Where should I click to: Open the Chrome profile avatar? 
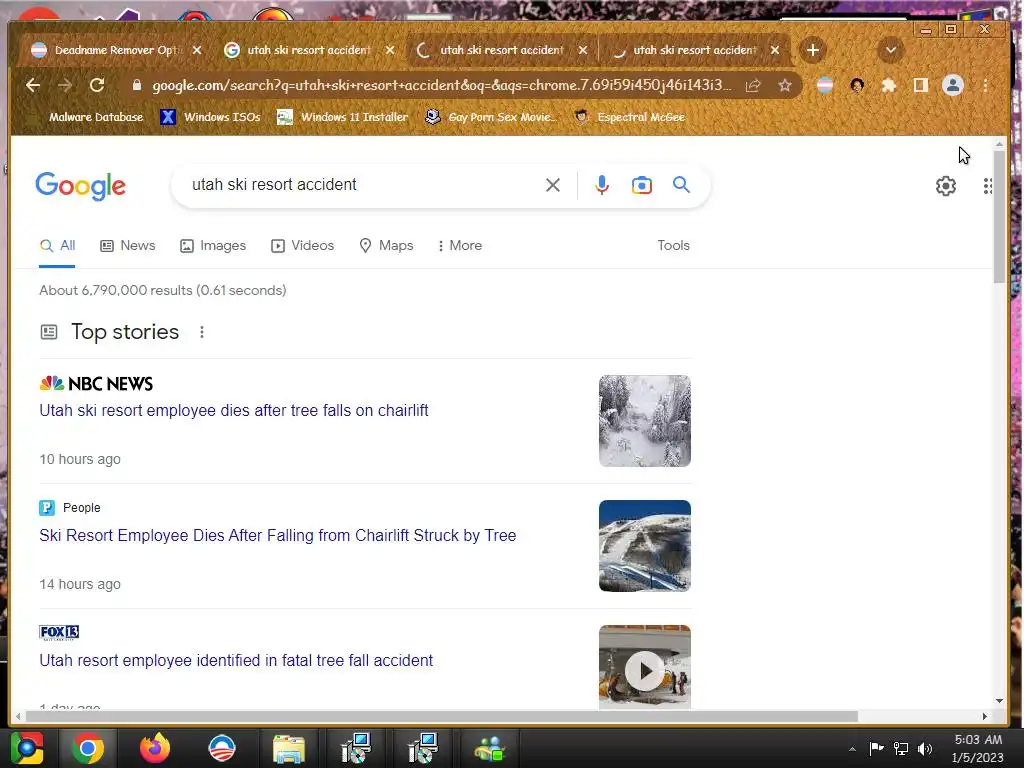953,86
